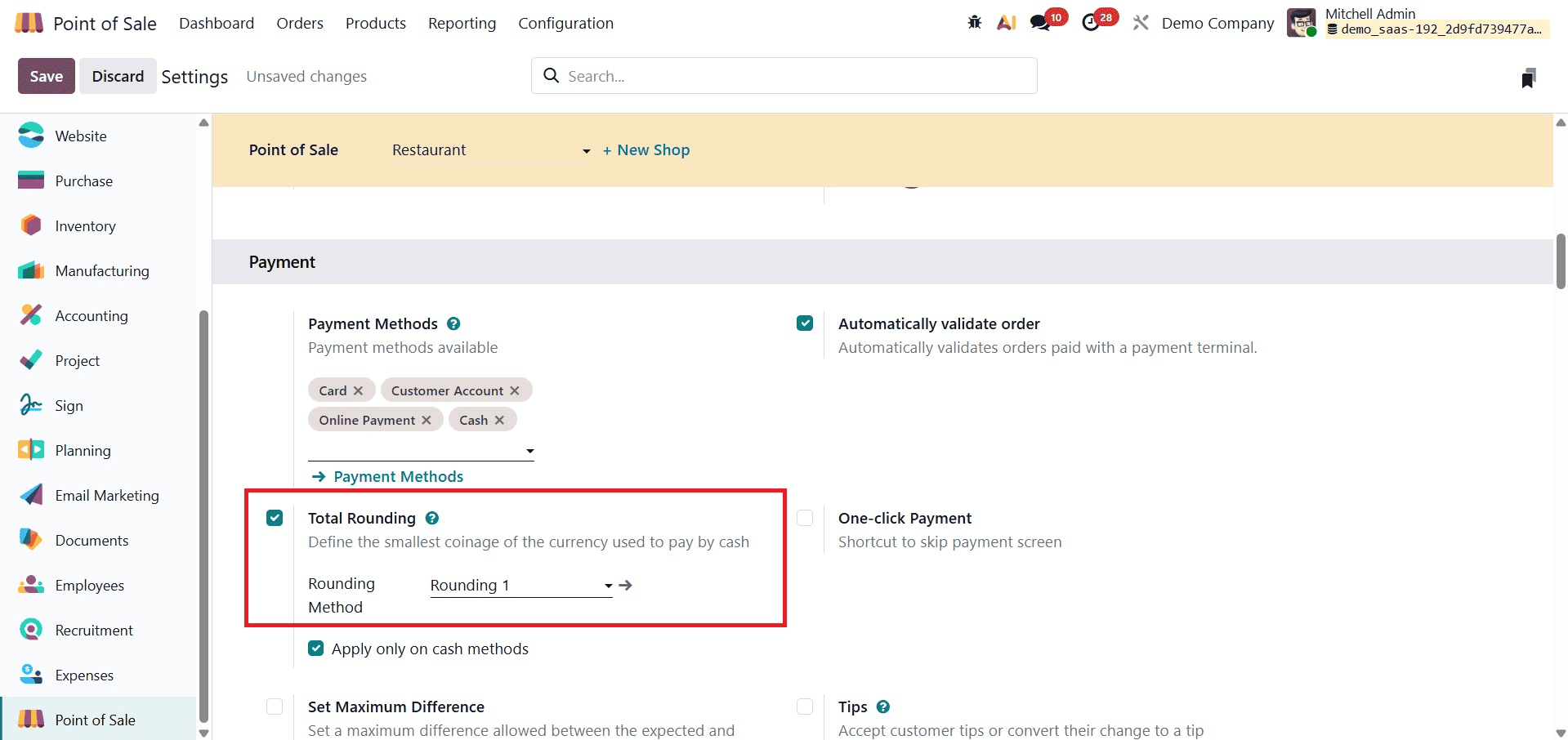Open the activities clock icon showing 28
The height and width of the screenshot is (740, 1568).
click(1091, 22)
